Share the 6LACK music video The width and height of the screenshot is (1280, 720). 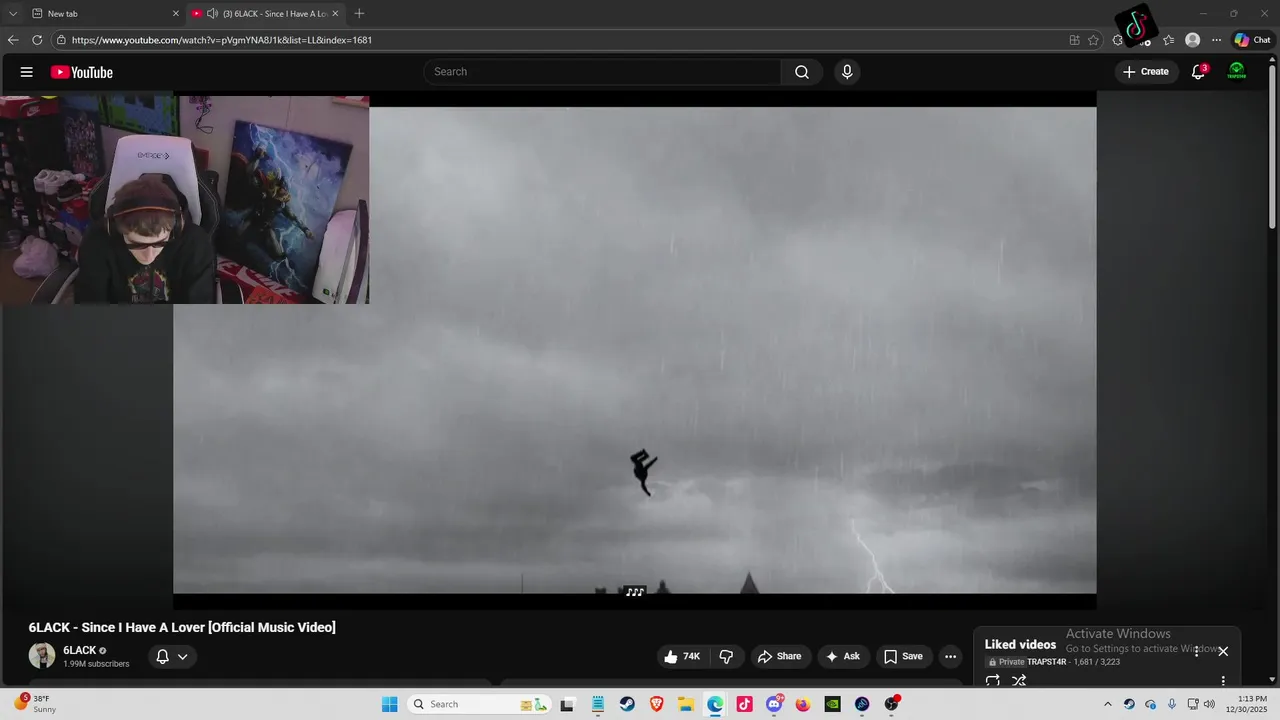(779, 657)
